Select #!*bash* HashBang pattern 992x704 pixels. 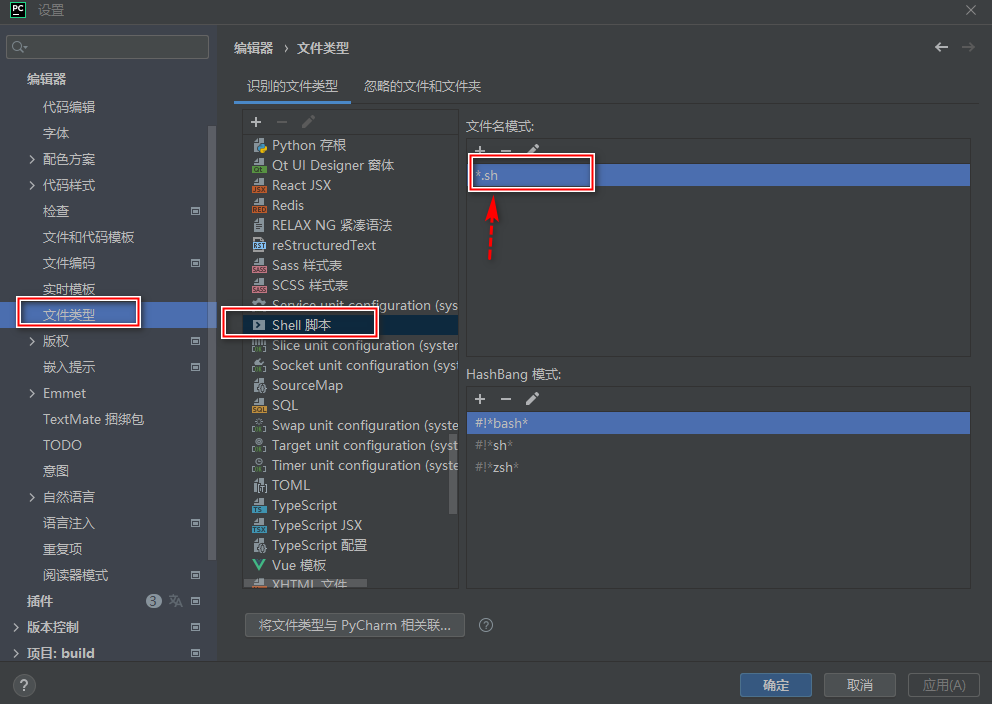[718, 423]
